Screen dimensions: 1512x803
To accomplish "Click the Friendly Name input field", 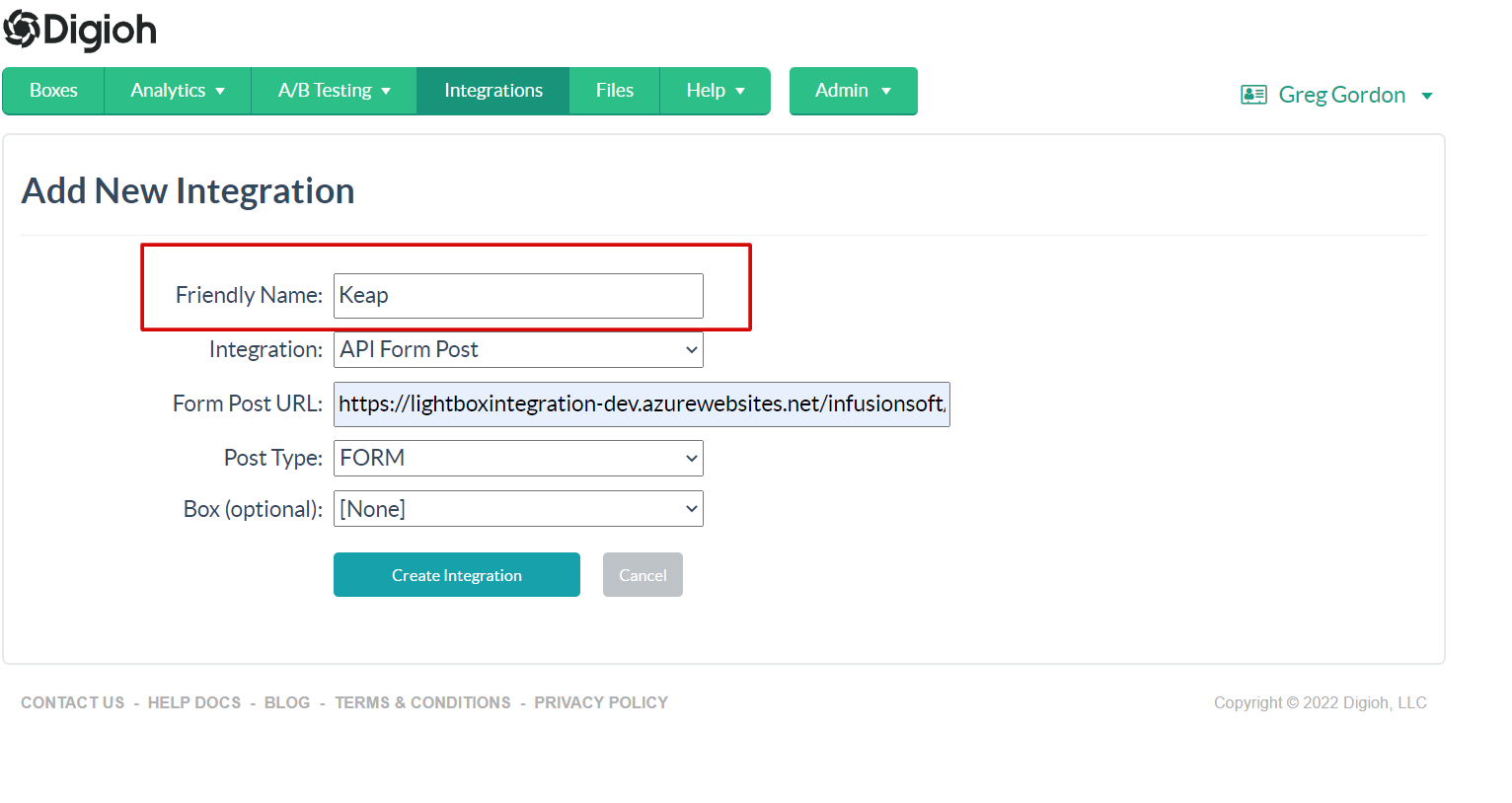I will coord(518,296).
